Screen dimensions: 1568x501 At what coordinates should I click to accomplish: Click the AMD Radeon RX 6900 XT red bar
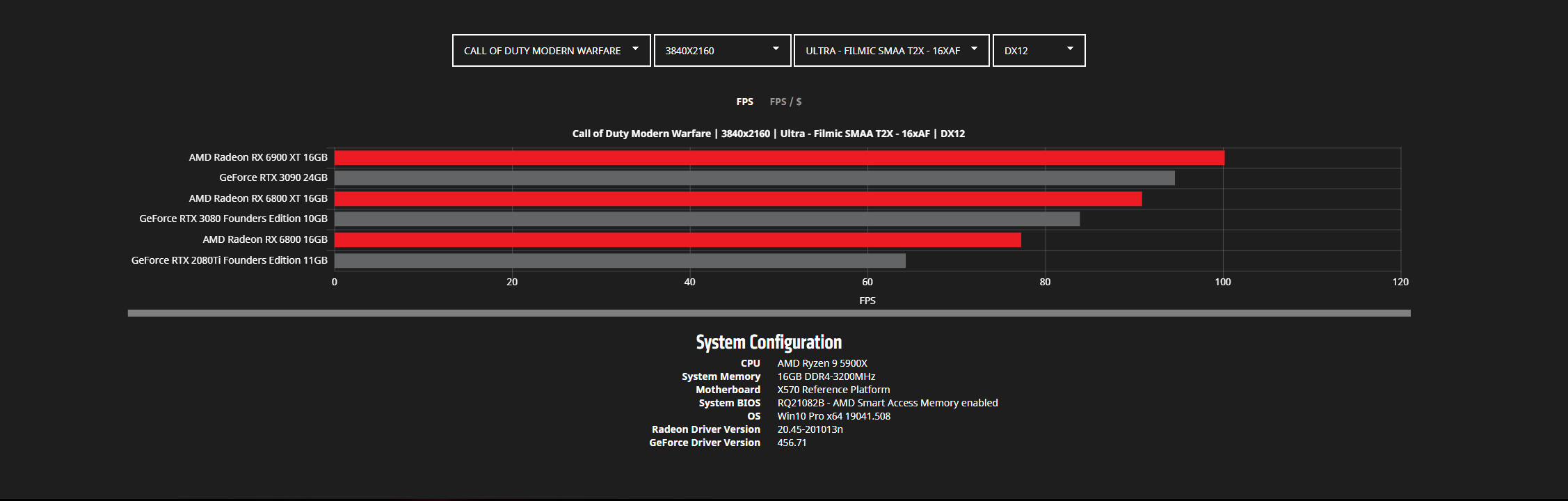point(779,158)
